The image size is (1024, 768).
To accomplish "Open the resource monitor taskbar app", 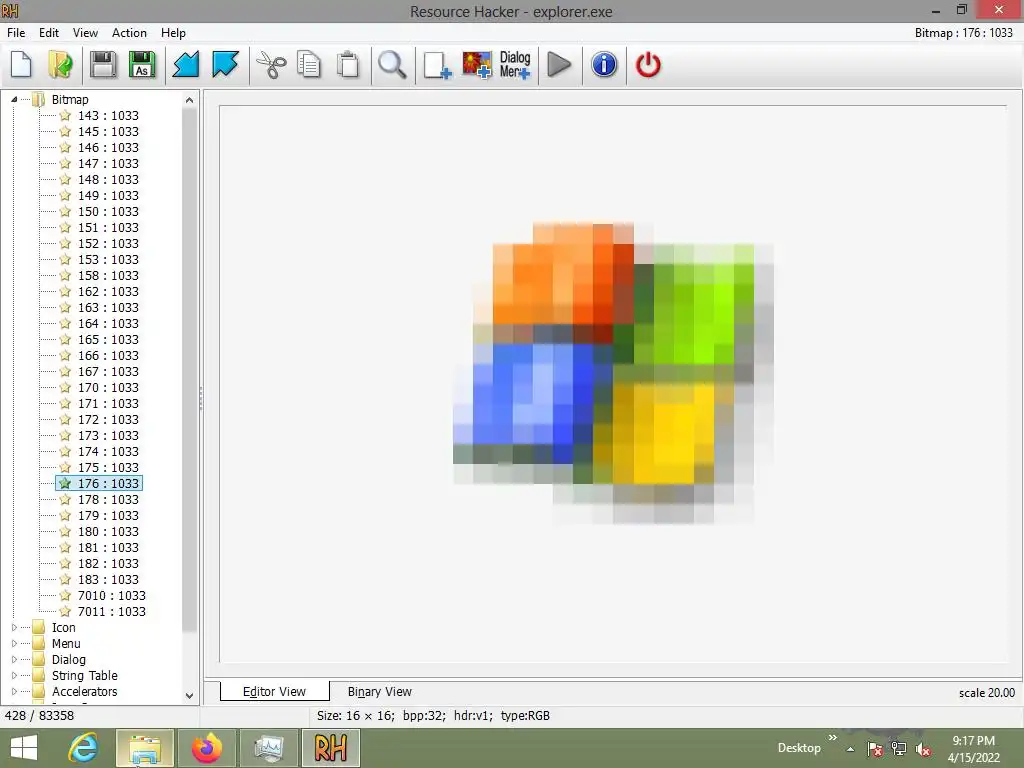I will [268, 748].
